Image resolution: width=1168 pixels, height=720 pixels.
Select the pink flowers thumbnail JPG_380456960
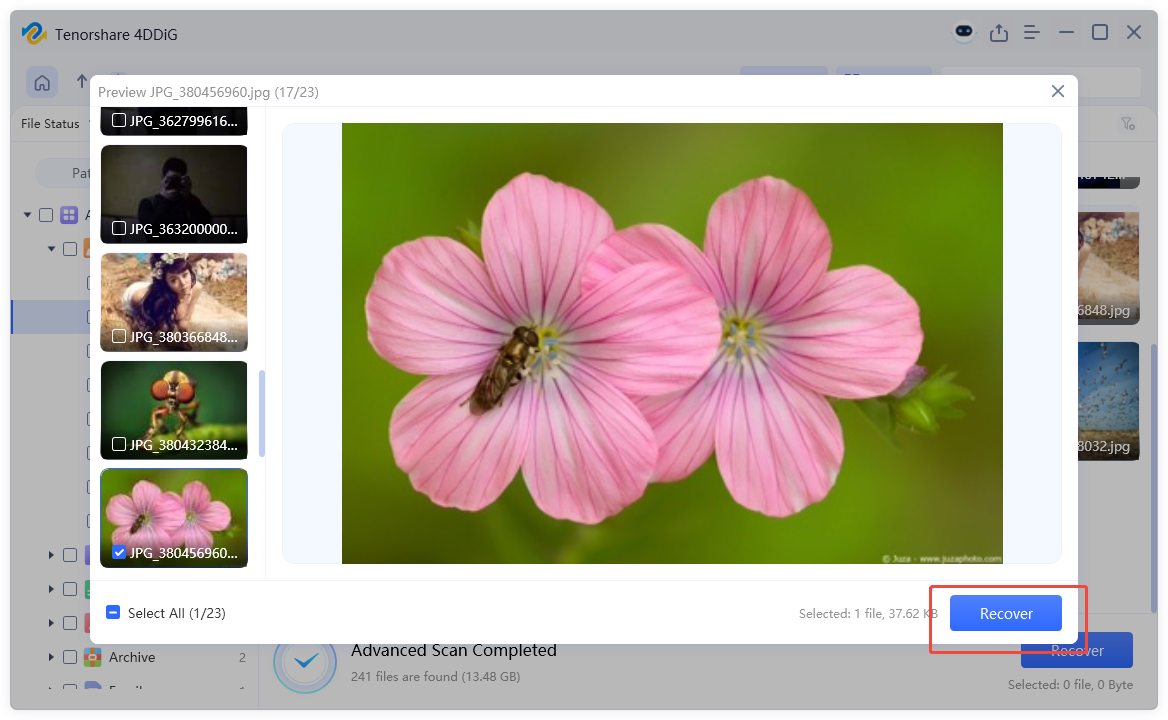(174, 517)
